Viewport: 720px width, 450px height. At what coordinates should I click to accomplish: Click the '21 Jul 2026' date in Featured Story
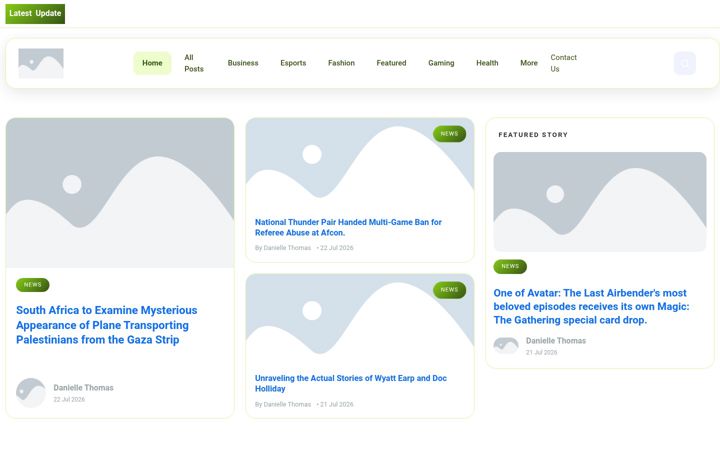point(541,353)
